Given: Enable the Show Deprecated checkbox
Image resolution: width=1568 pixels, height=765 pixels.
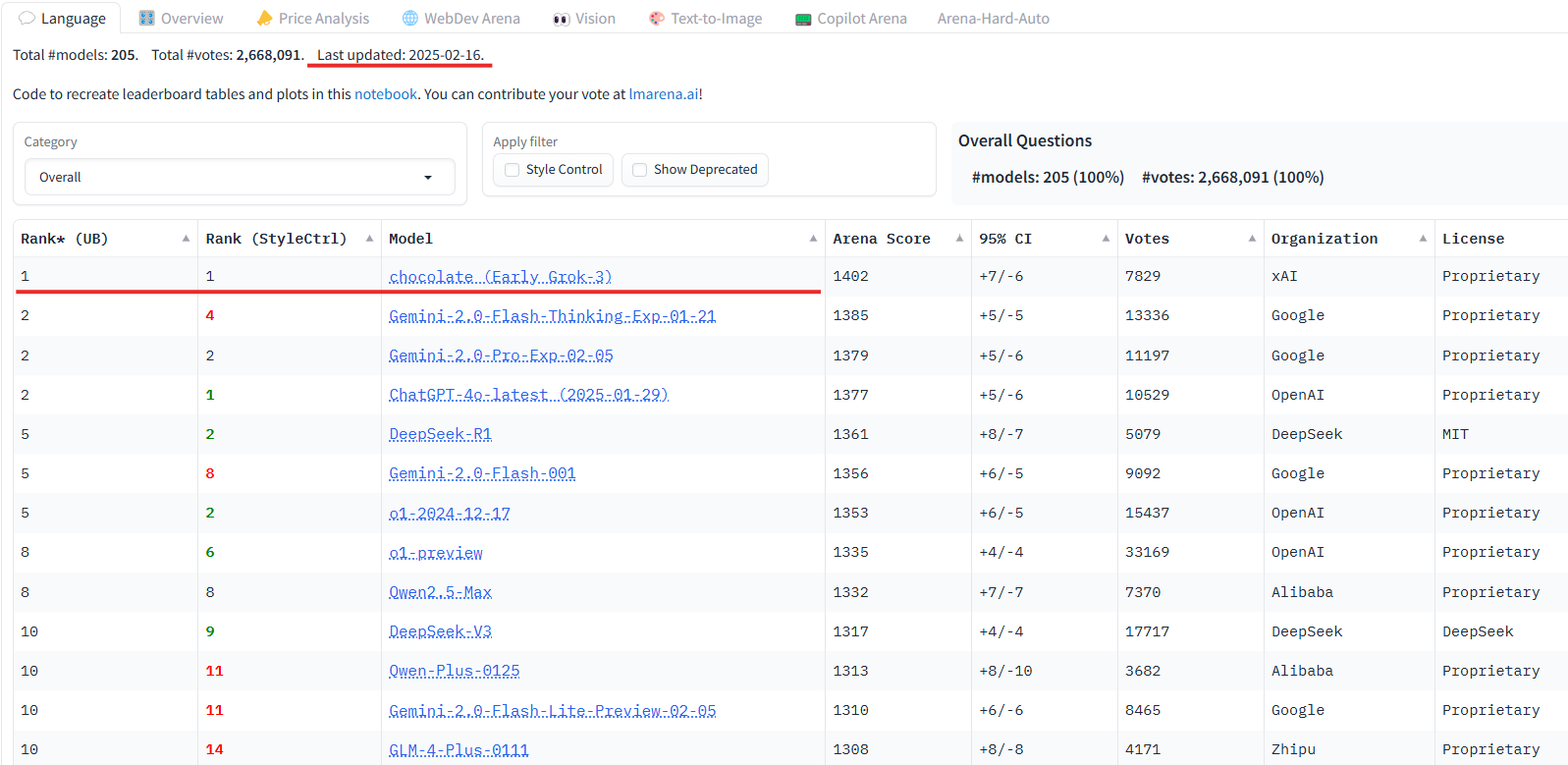Looking at the screenshot, I should [639, 170].
